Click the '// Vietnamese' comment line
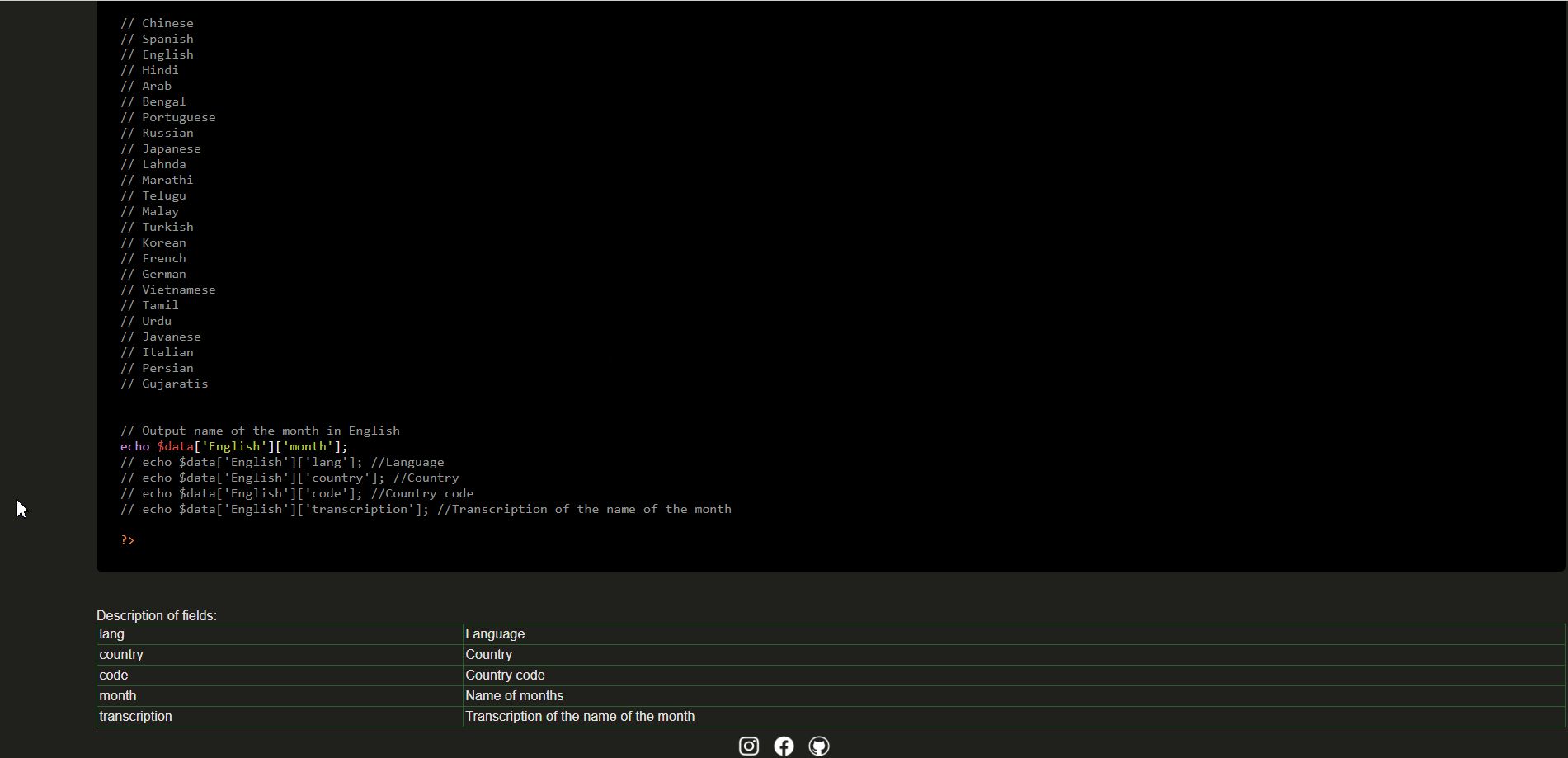Viewport: 1568px width, 758px height. pyautogui.click(x=168, y=290)
